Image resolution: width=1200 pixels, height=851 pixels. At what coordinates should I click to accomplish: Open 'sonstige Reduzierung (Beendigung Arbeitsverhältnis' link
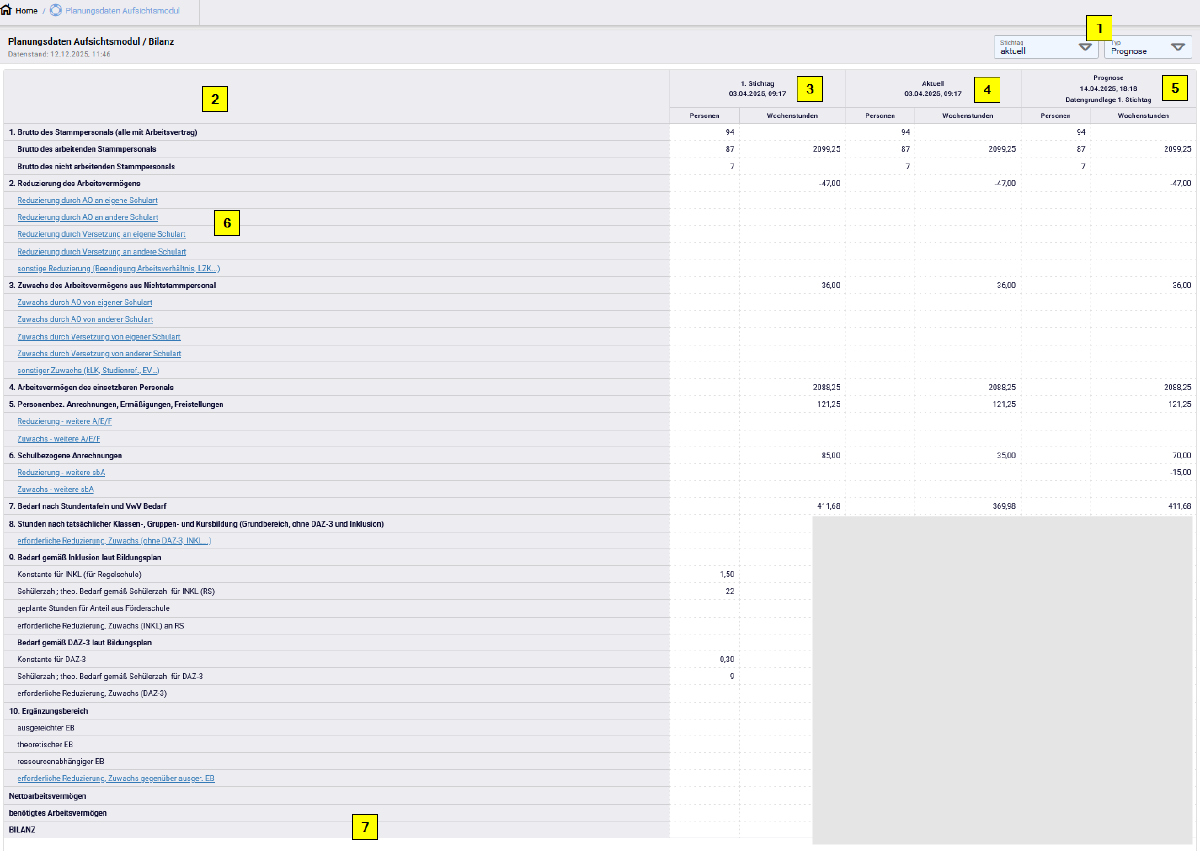pos(118,268)
